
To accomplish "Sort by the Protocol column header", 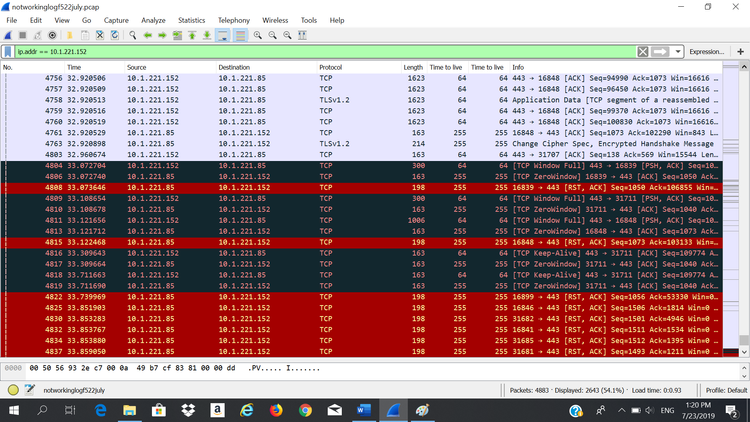I will 330,67.
